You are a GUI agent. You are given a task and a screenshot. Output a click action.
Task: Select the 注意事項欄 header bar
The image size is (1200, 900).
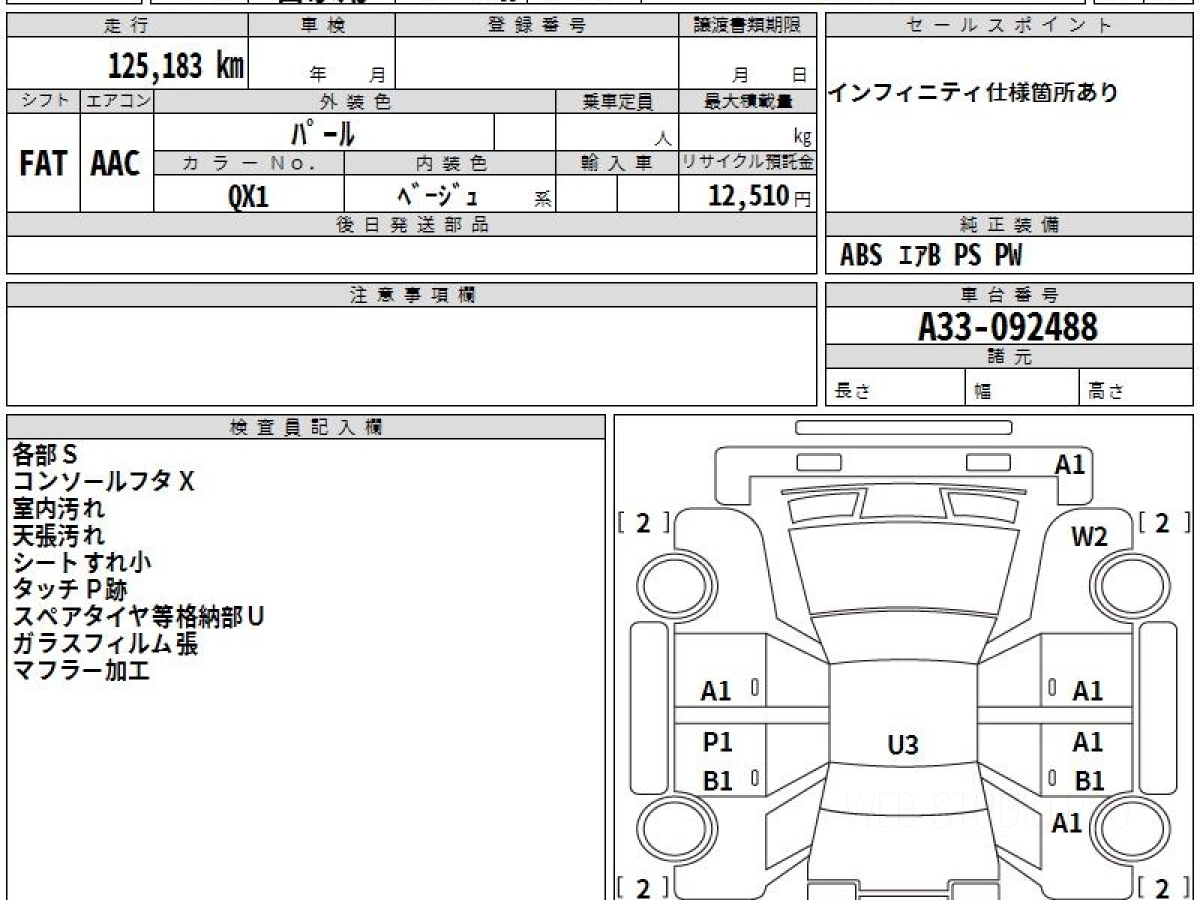[x=412, y=295]
